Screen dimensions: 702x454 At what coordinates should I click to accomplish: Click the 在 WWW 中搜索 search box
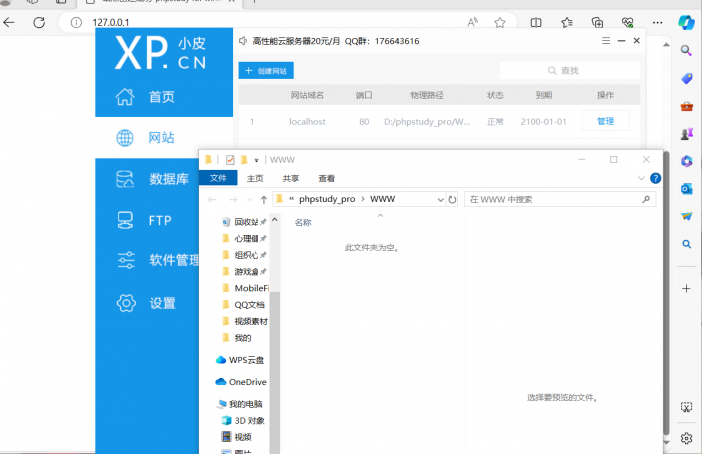coord(560,199)
